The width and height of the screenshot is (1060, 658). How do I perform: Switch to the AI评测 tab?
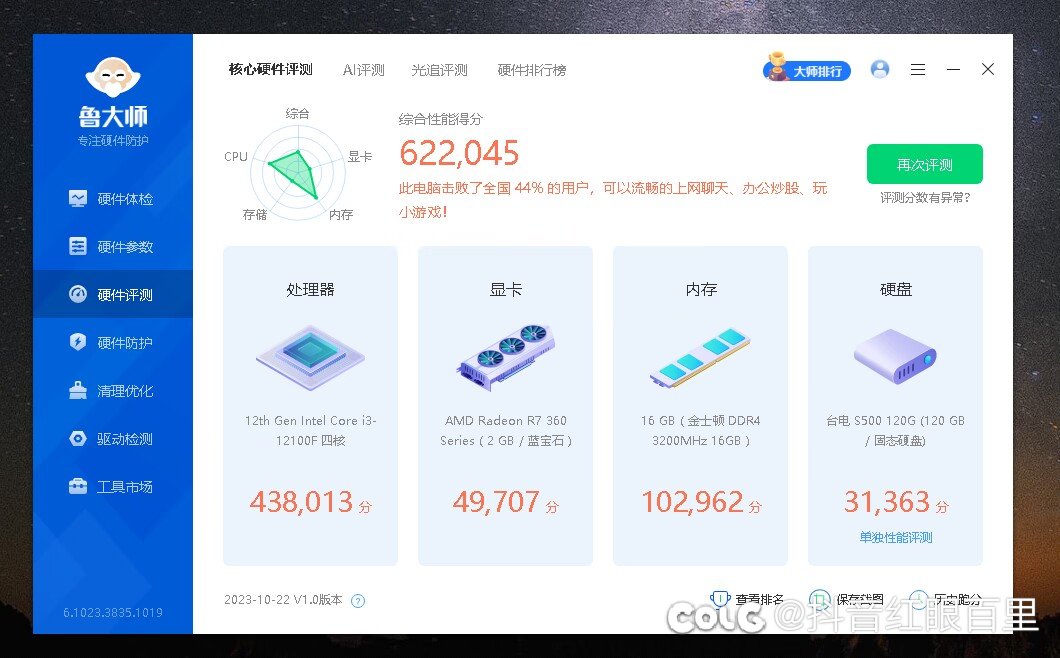[363, 70]
